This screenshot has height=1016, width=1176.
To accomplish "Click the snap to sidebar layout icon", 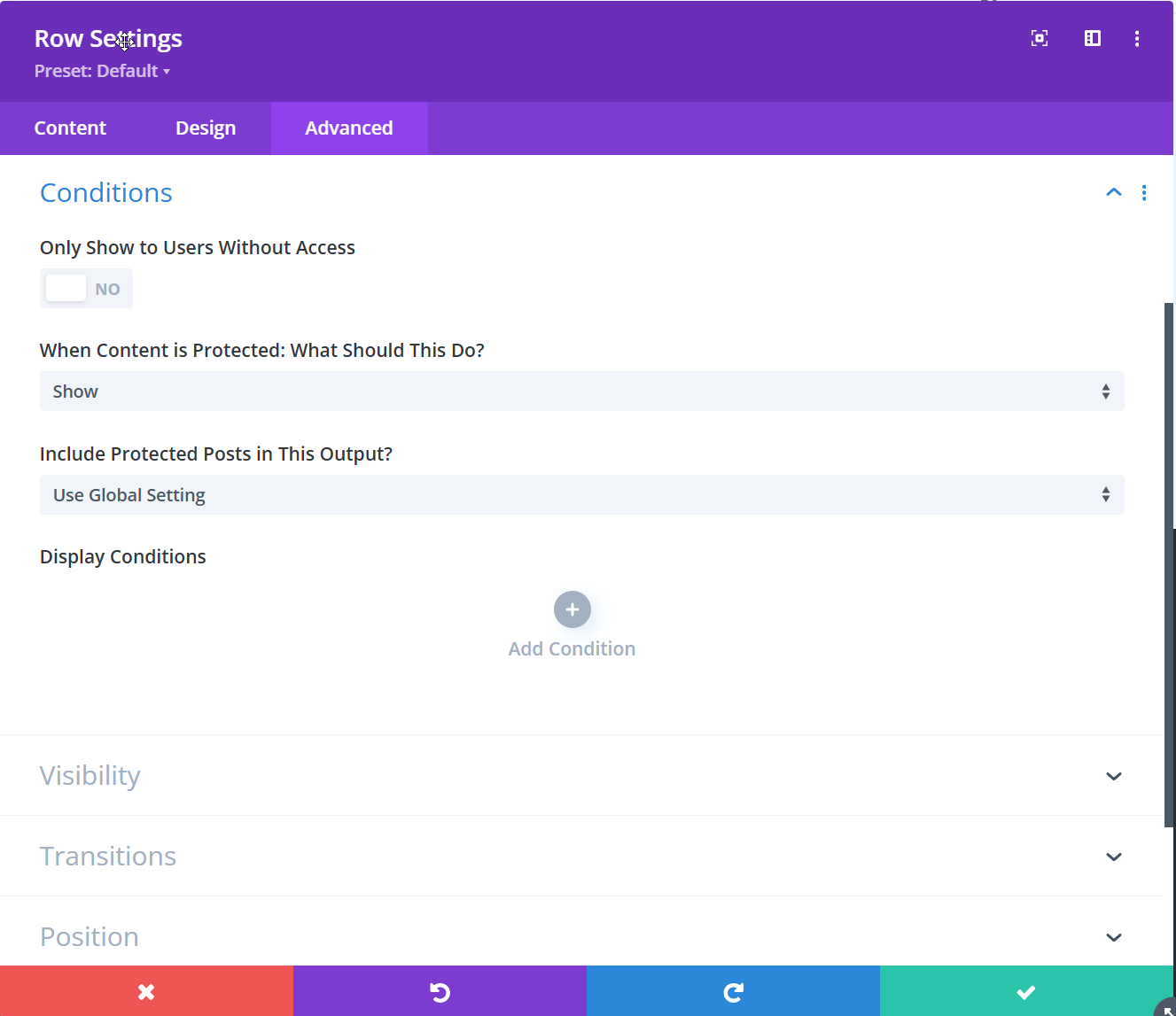I will (x=1093, y=38).
